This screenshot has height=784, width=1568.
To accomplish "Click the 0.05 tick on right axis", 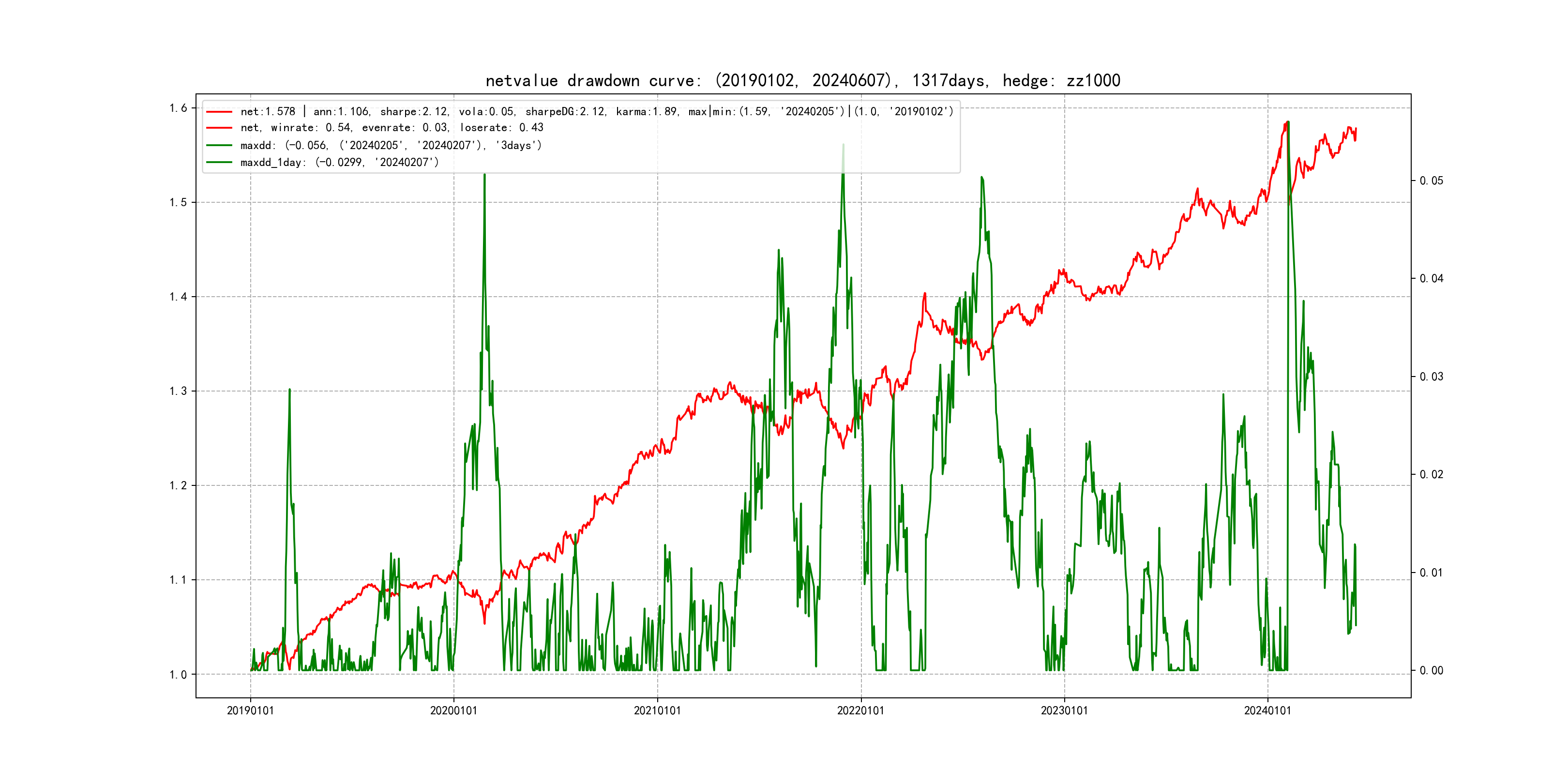I will (1431, 181).
